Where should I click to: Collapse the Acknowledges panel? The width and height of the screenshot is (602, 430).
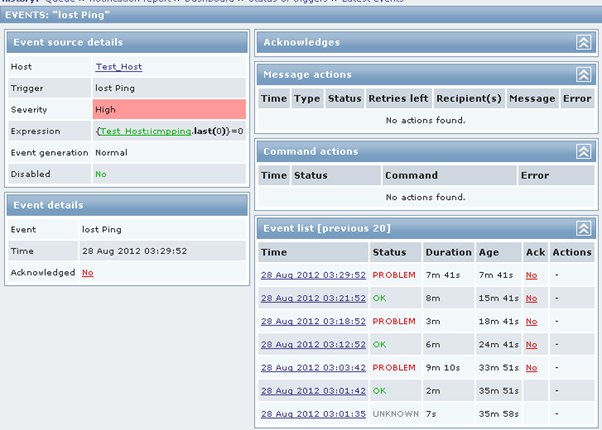click(x=583, y=42)
